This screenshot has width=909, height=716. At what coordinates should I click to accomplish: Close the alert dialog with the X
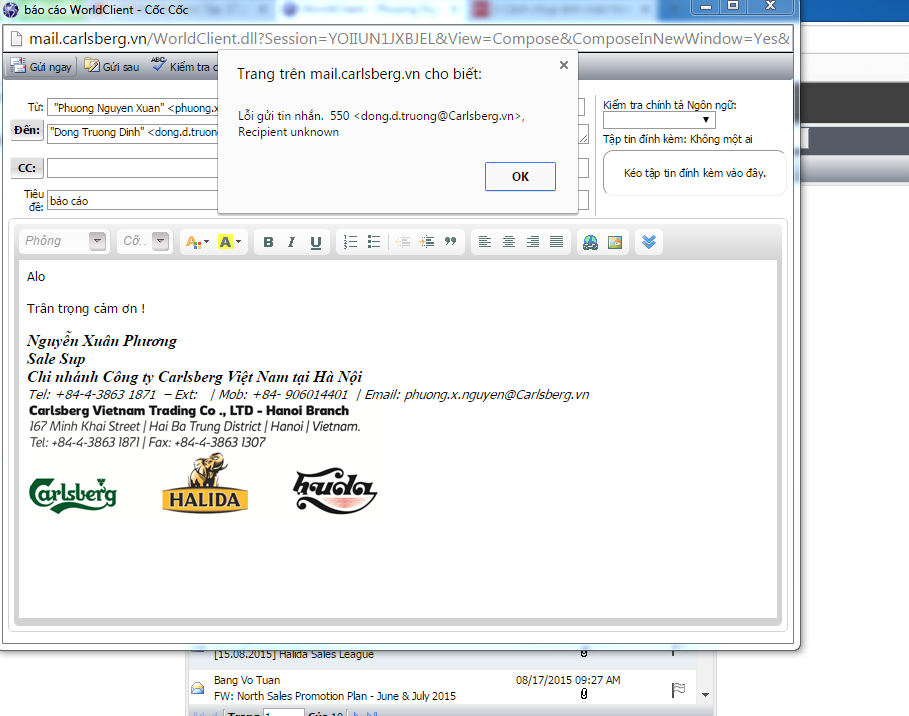[x=563, y=65]
